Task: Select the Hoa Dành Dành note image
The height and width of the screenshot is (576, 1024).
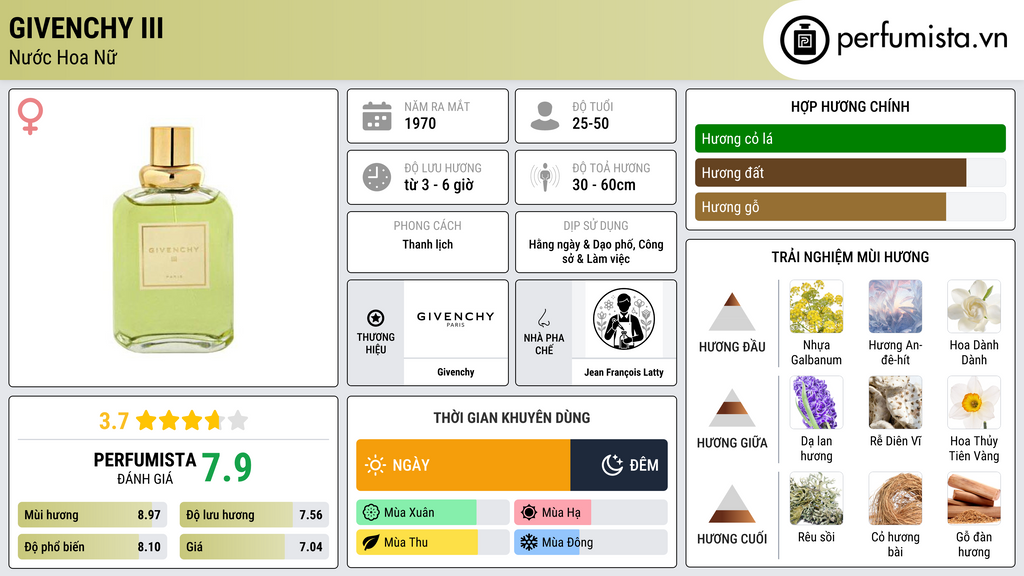Action: pos(974,307)
